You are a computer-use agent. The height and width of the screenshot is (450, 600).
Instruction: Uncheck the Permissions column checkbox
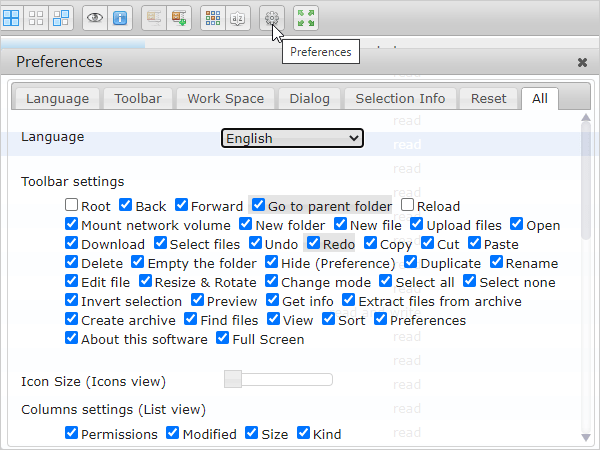pos(72,433)
